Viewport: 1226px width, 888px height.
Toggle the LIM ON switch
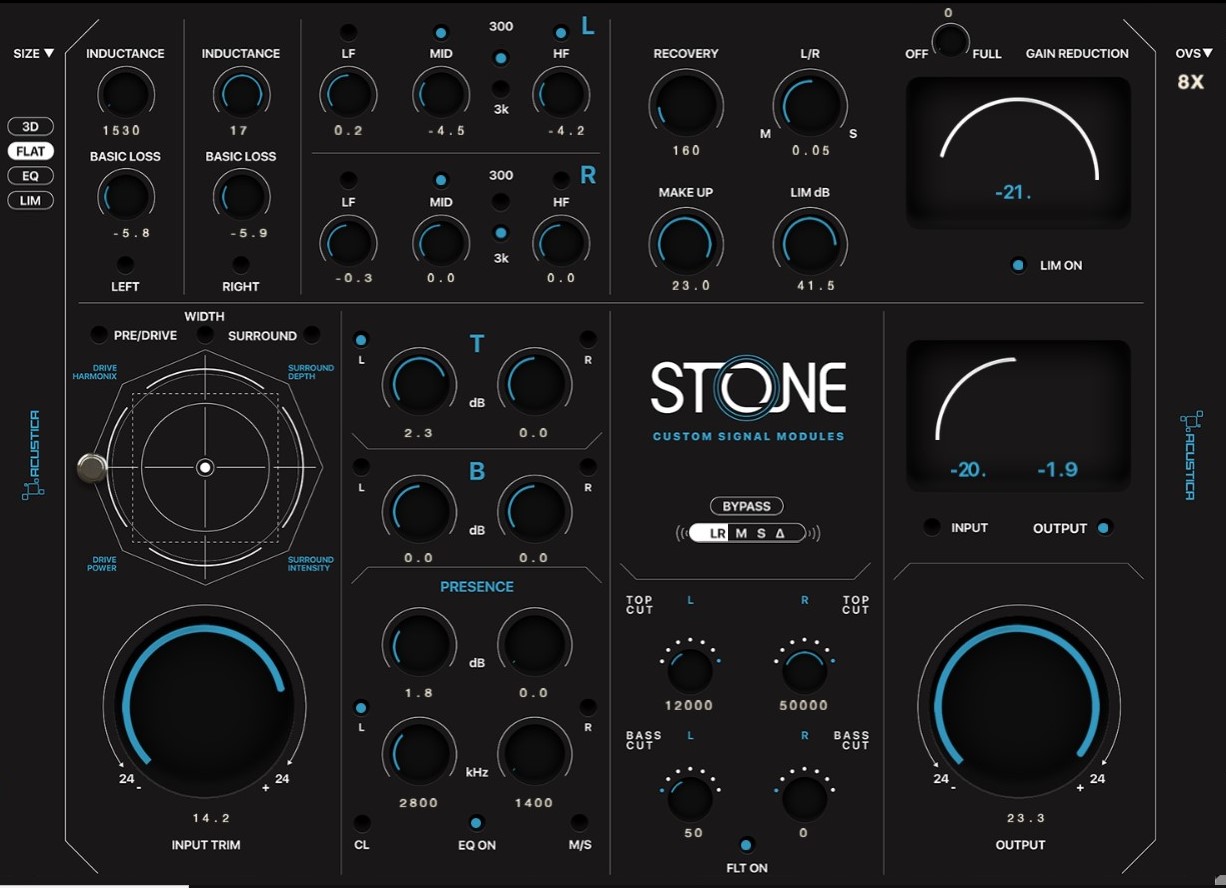(x=1018, y=266)
